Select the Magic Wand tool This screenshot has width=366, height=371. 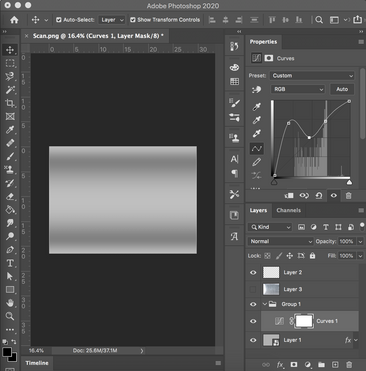(x=10, y=90)
